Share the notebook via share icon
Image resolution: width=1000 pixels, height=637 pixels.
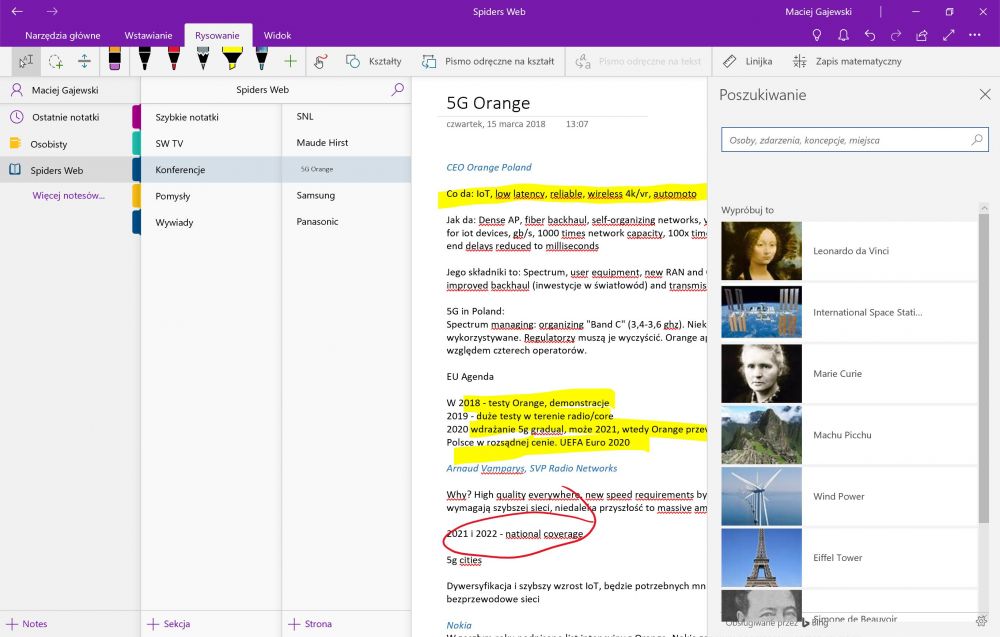(922, 36)
